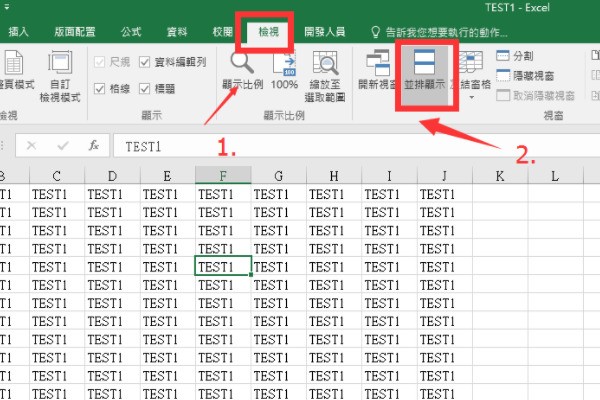The height and width of the screenshot is (400, 600).
Task: Switch to the 插入 tab
Action: [18, 32]
